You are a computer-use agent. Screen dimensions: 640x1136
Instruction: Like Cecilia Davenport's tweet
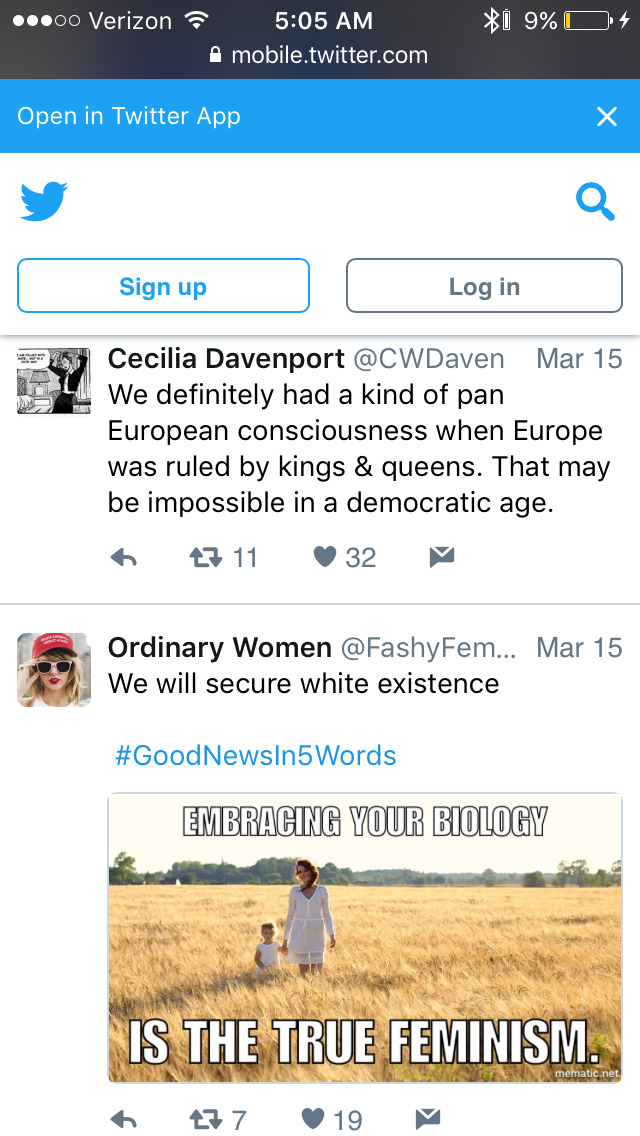click(324, 558)
